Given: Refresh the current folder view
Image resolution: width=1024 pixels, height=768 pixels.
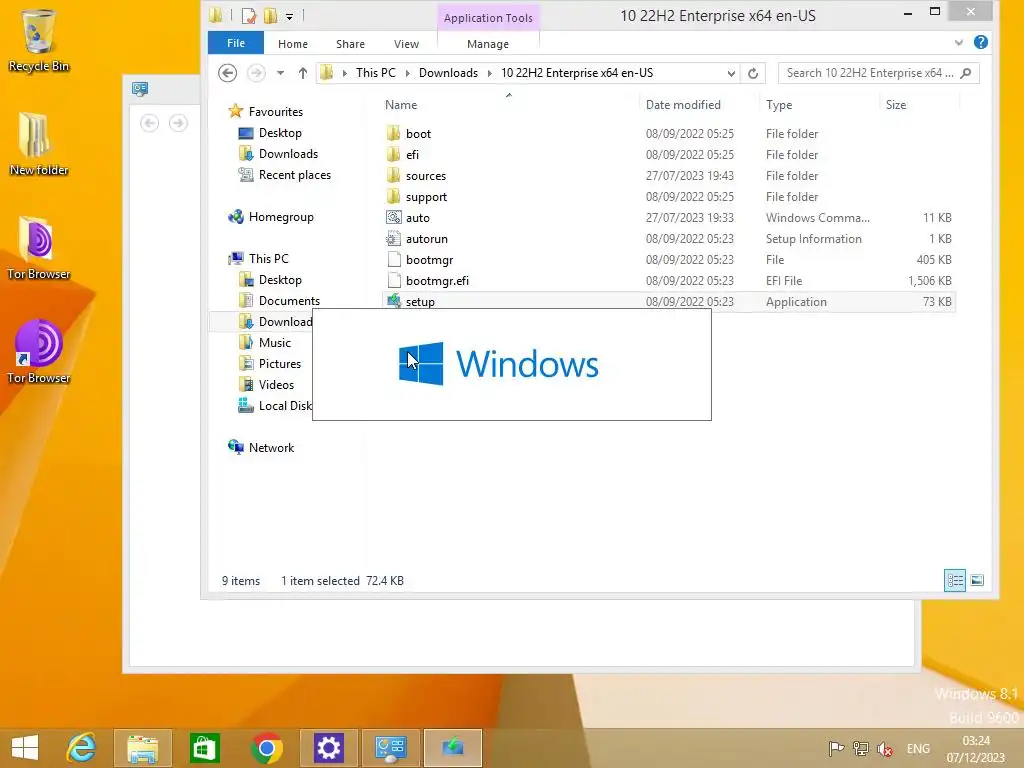Looking at the screenshot, I should click(753, 73).
